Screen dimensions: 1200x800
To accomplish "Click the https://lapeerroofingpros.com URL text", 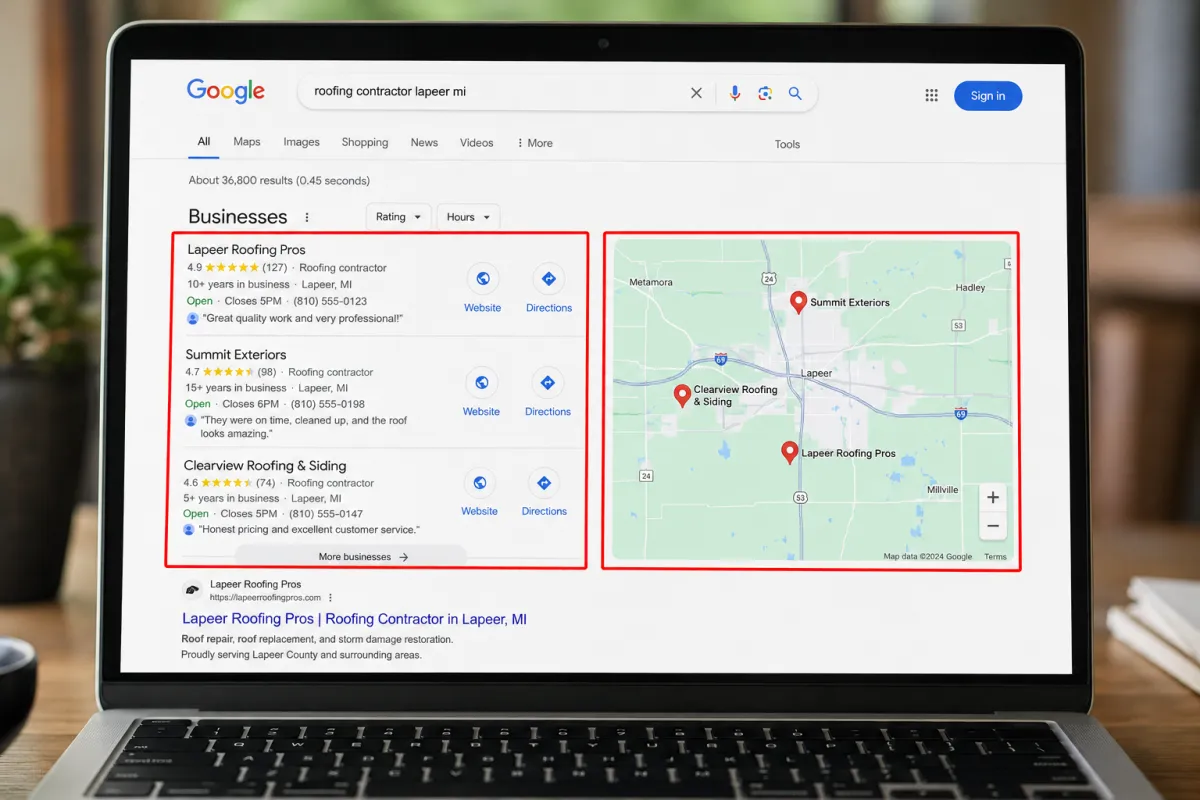I will (x=265, y=598).
